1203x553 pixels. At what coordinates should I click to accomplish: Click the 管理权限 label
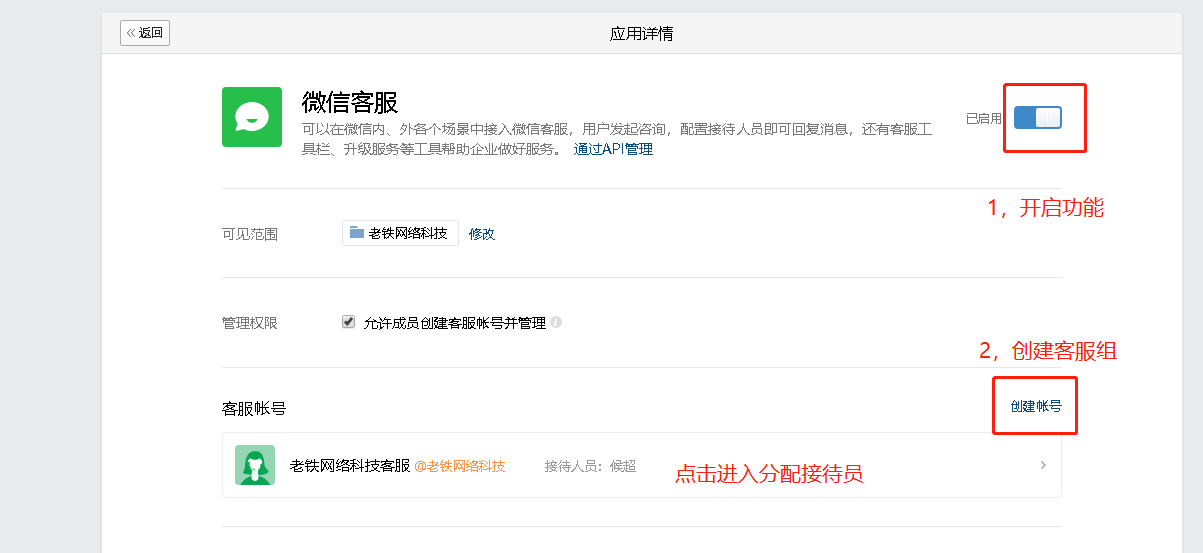(x=250, y=323)
